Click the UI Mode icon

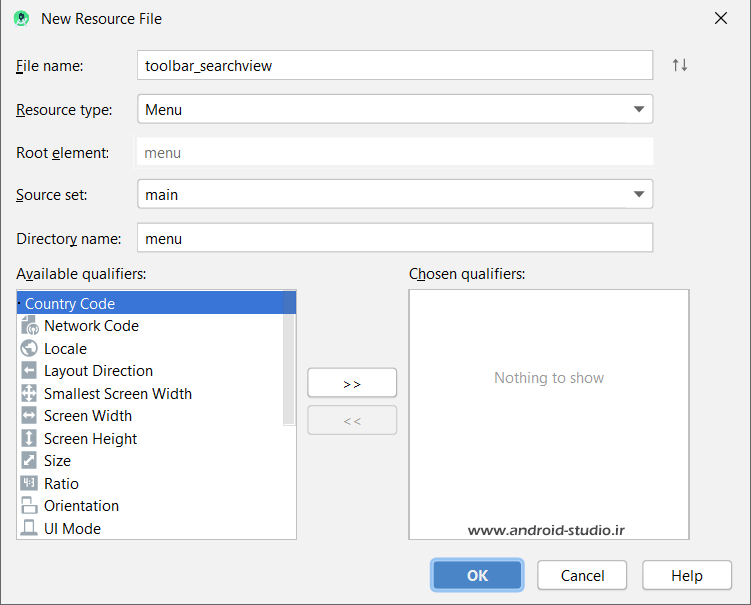coord(29,529)
